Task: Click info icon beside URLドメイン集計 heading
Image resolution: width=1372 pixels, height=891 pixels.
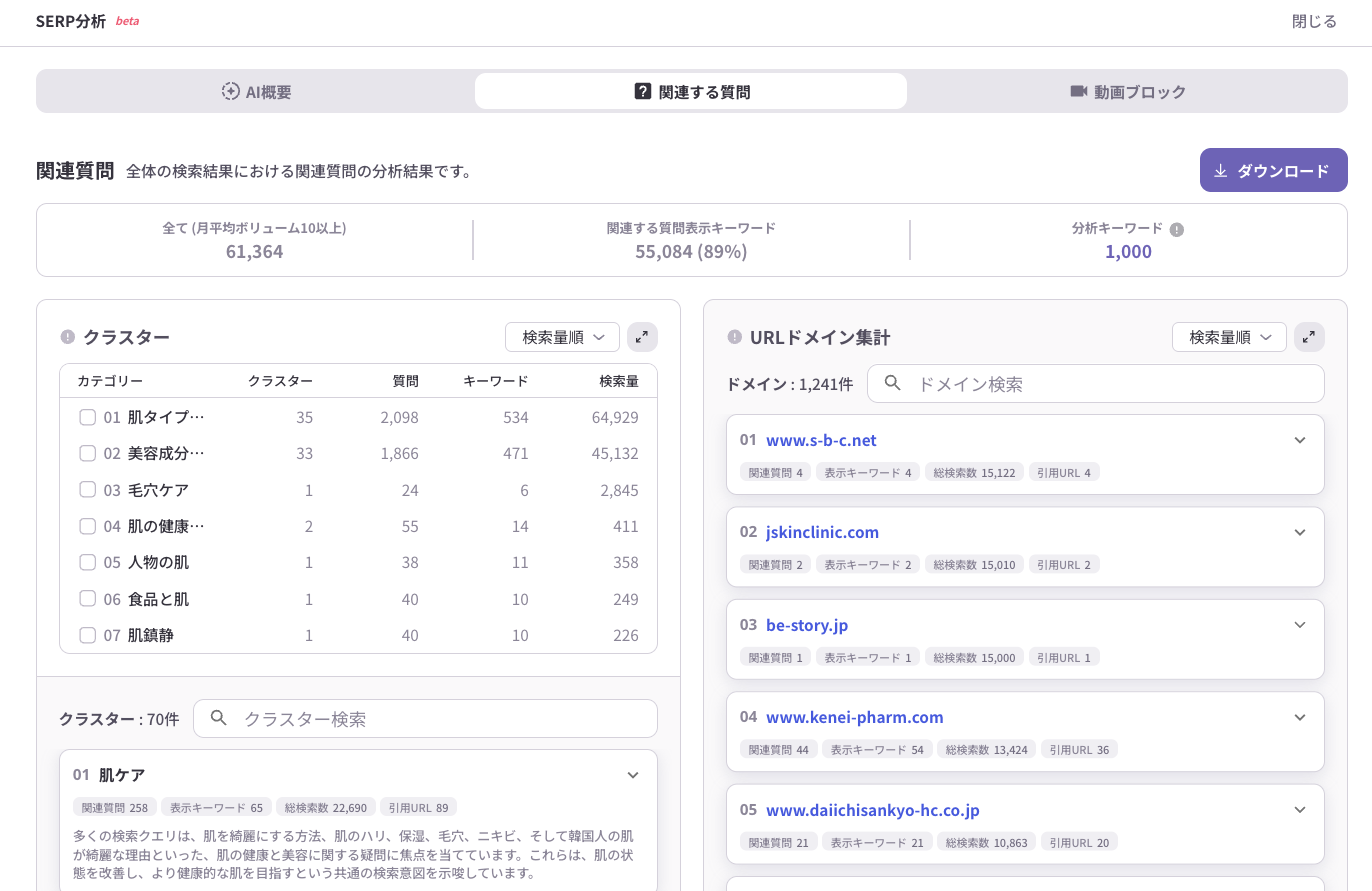Action: pyautogui.click(x=735, y=337)
